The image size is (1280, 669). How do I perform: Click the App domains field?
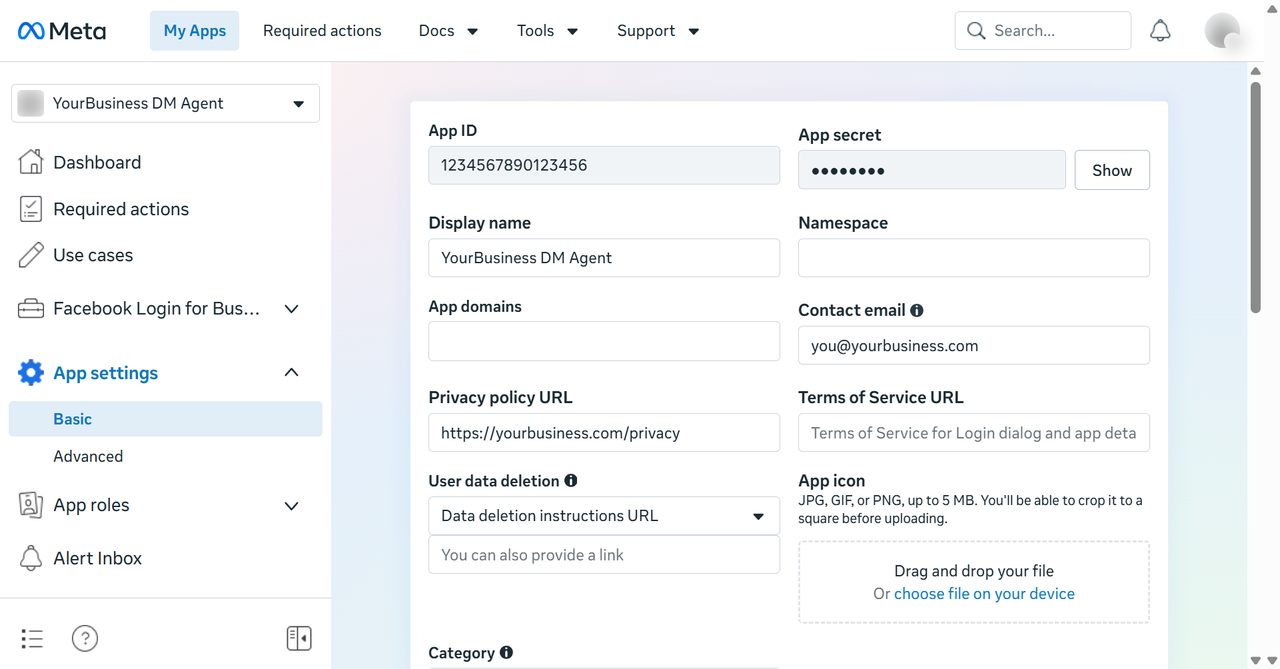coord(604,341)
